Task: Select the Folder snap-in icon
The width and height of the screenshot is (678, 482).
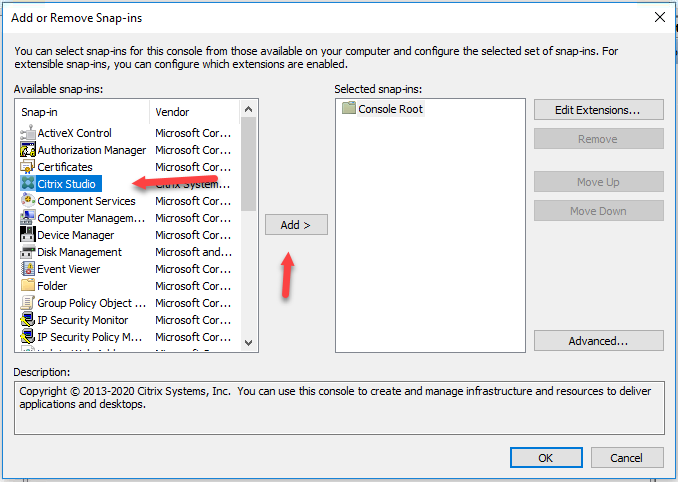Action: click(x=28, y=286)
